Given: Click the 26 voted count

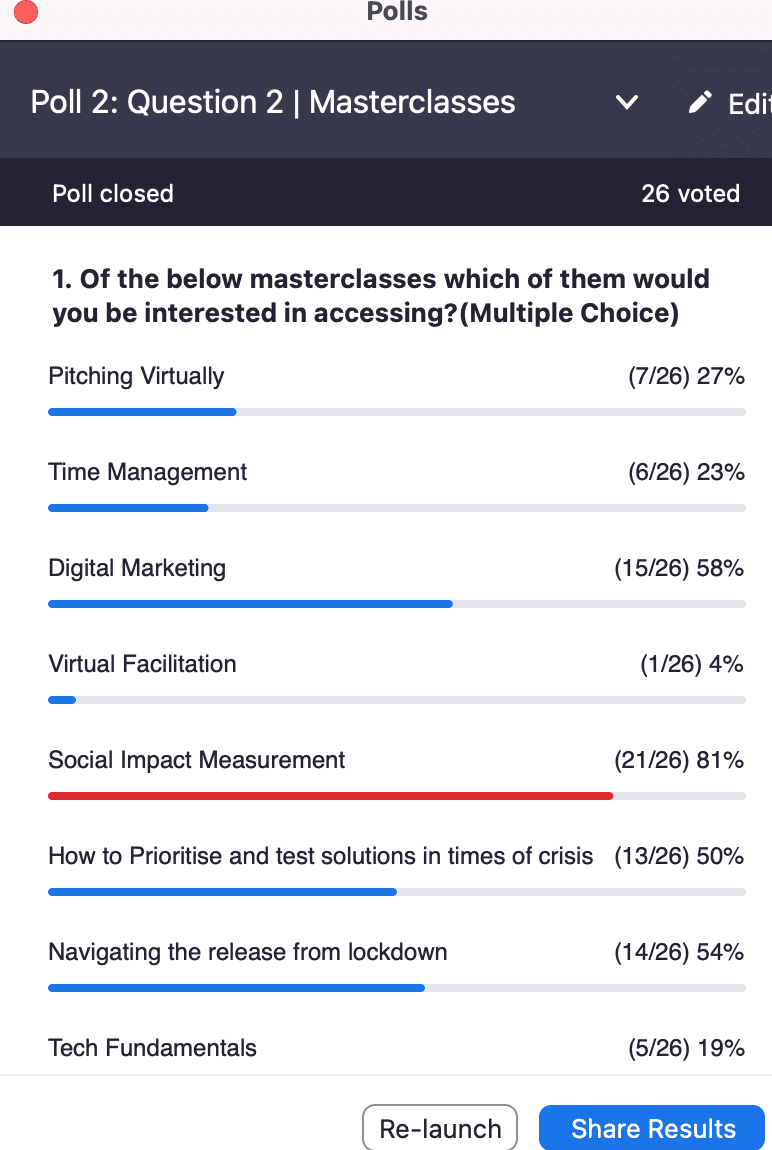Looking at the screenshot, I should click(691, 194).
